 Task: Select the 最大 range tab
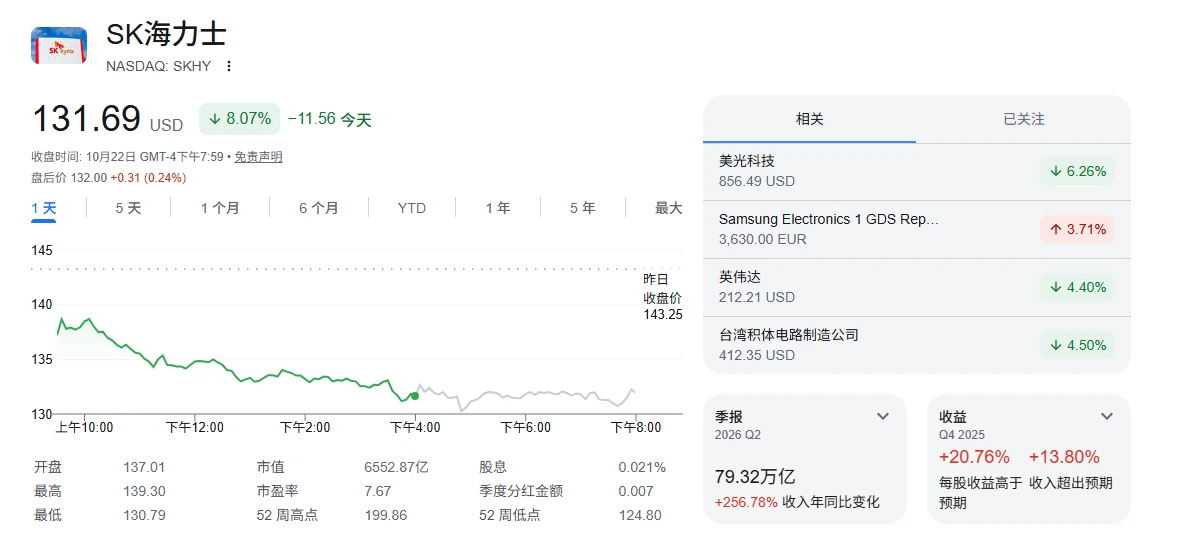[668, 208]
